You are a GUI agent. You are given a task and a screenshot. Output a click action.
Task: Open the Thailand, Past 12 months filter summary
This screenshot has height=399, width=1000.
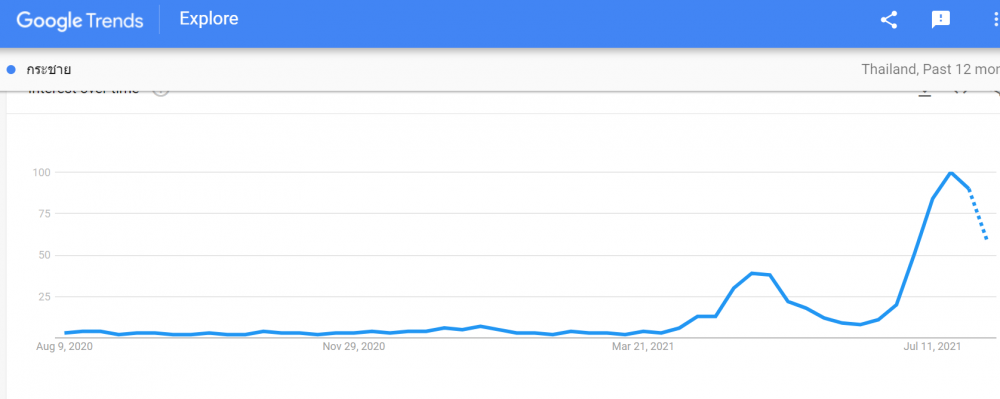930,69
